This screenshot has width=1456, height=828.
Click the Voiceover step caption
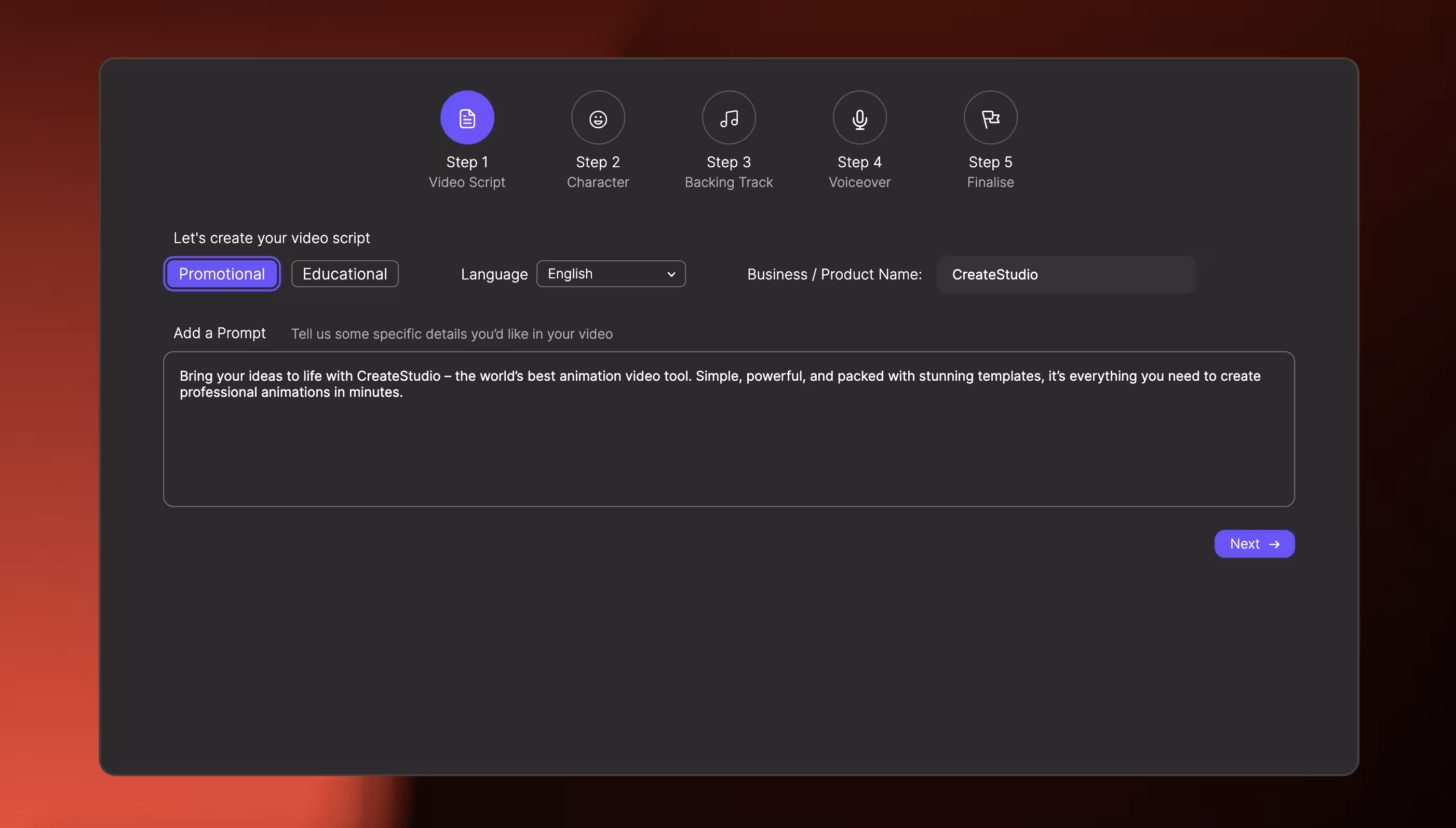859,182
